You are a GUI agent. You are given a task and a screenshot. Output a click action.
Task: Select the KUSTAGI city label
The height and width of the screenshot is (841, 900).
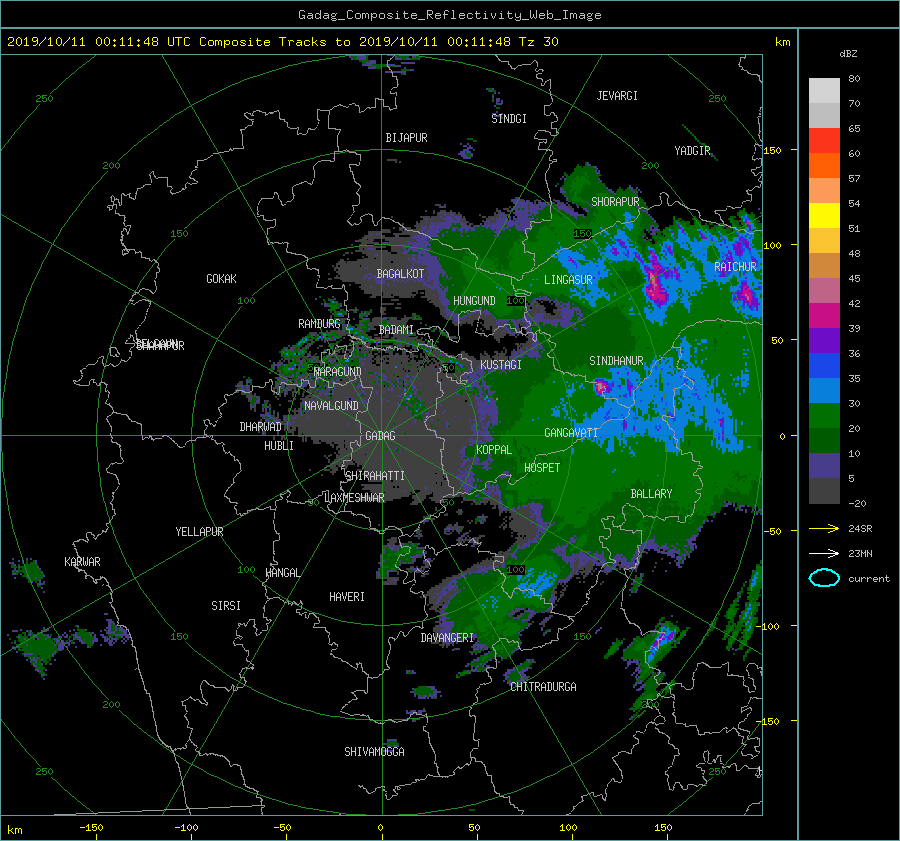[501, 365]
